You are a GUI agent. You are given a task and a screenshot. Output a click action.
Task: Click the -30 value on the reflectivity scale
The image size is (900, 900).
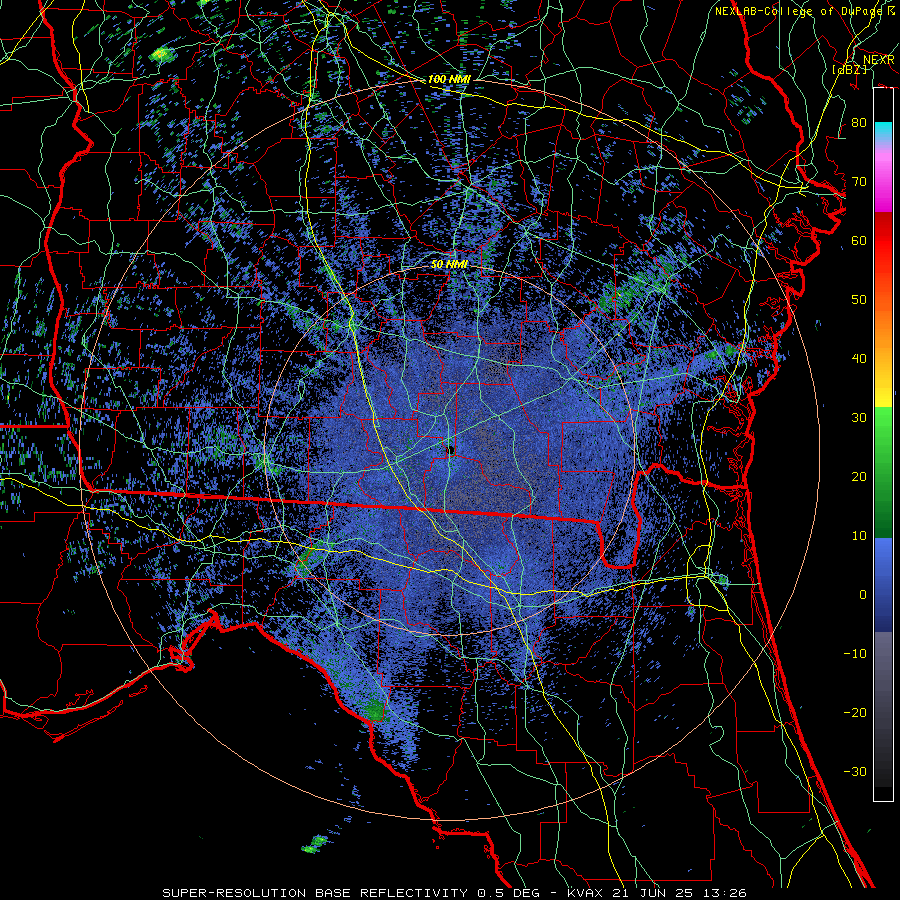[x=855, y=771]
